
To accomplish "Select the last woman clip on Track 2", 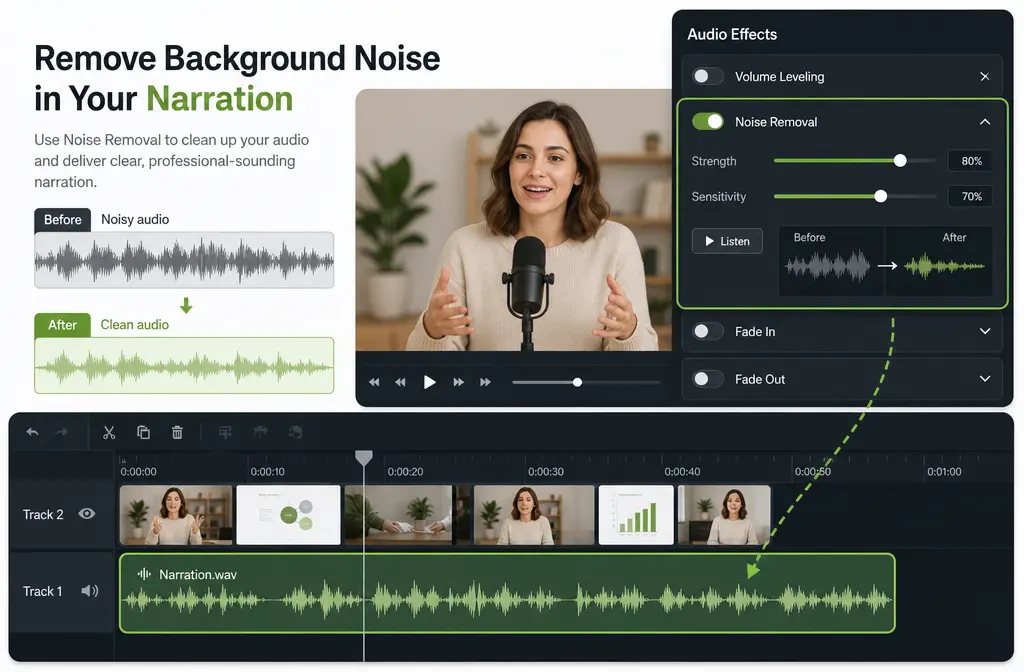I will point(724,515).
